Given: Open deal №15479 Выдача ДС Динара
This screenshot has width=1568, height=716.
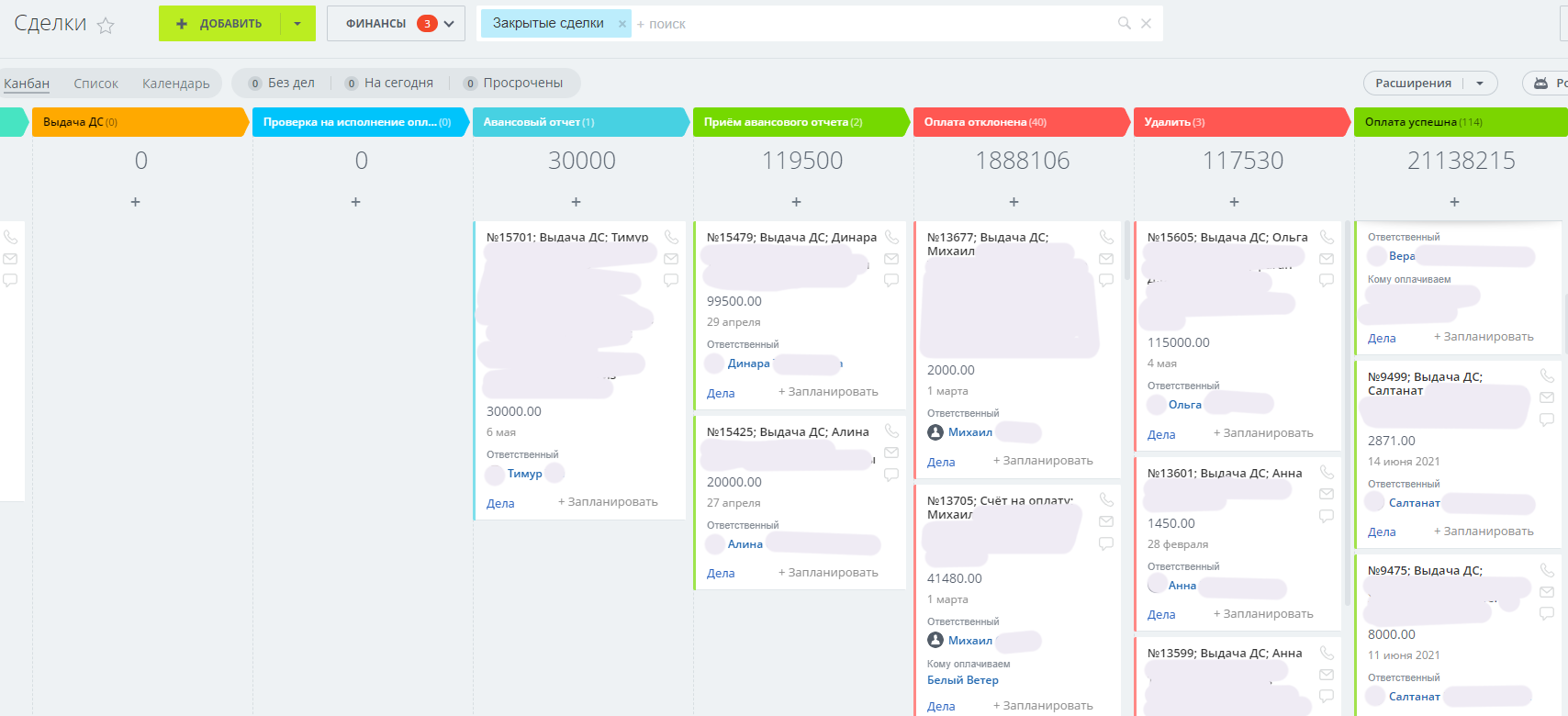Looking at the screenshot, I should tap(791, 237).
